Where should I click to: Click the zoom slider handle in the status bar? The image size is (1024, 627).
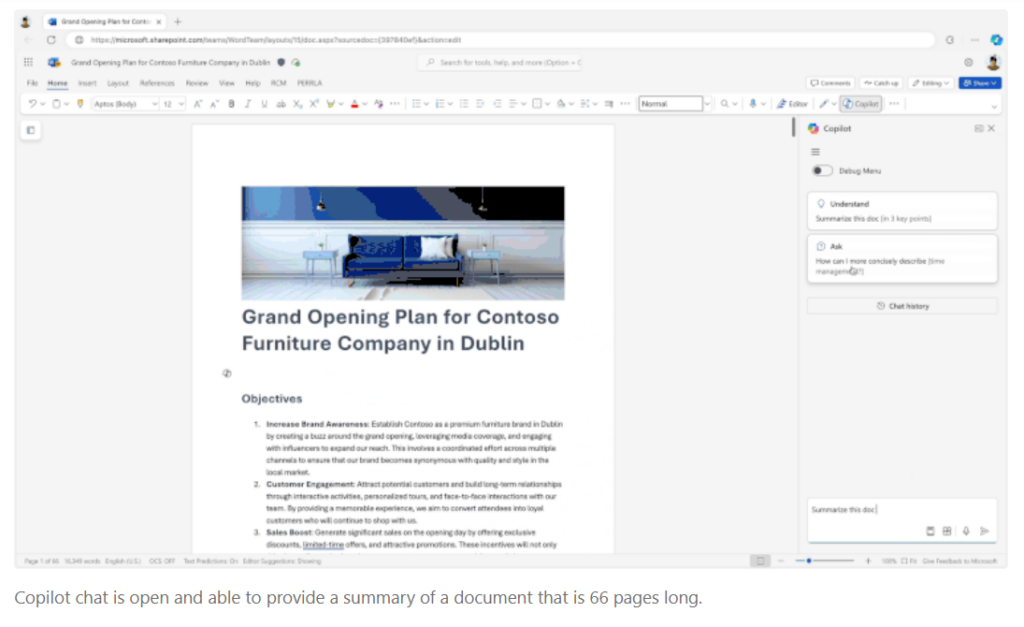pos(809,560)
